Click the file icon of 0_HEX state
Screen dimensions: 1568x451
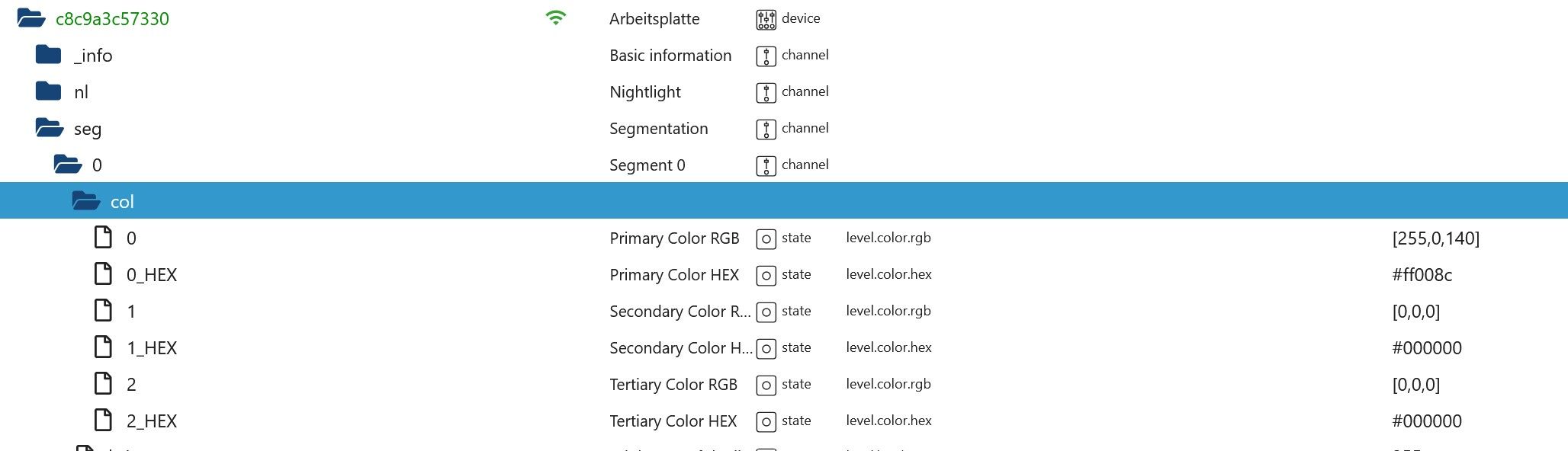point(103,274)
